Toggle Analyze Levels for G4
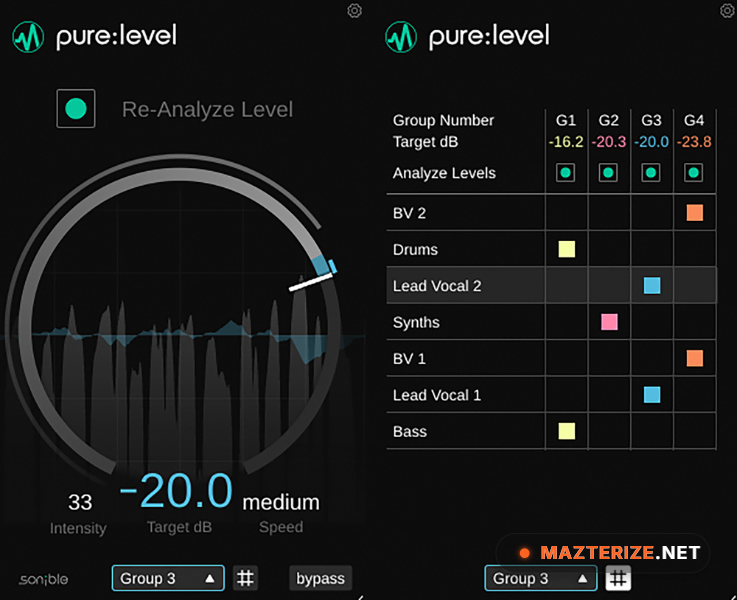737x600 pixels. click(694, 173)
